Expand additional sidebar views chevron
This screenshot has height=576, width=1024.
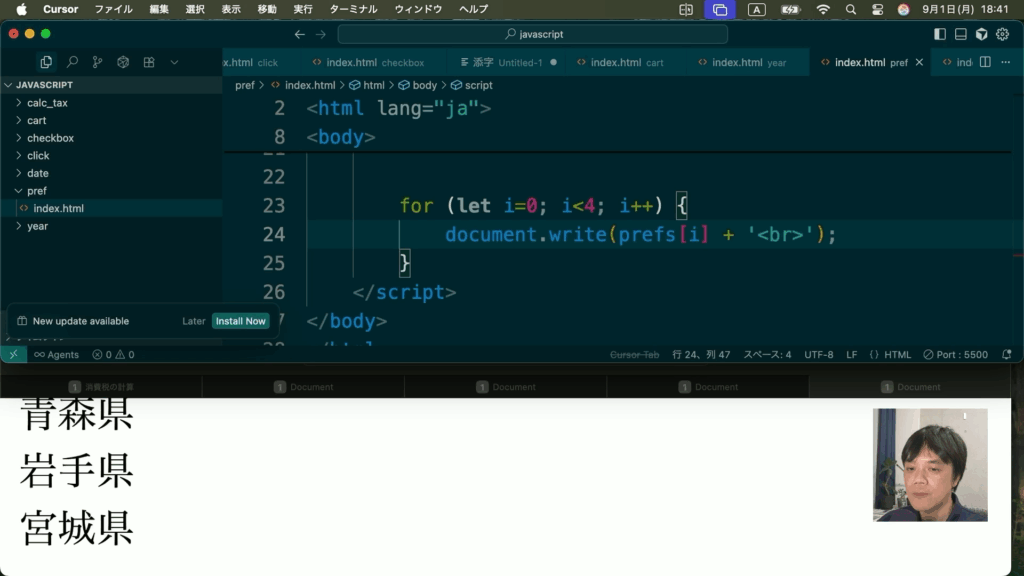pyautogui.click(x=174, y=62)
